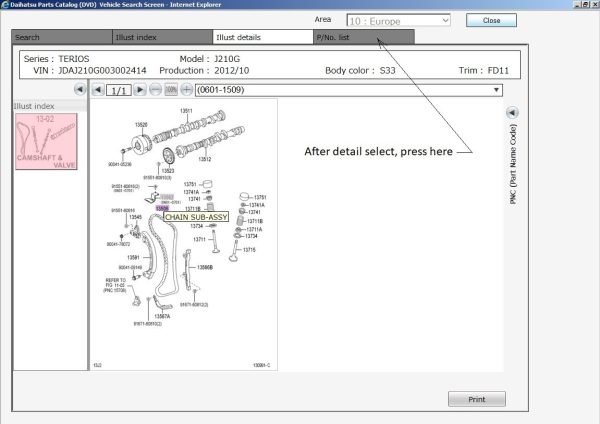Go to previous illustration page
The height and width of the screenshot is (424, 600).
pos(98,90)
